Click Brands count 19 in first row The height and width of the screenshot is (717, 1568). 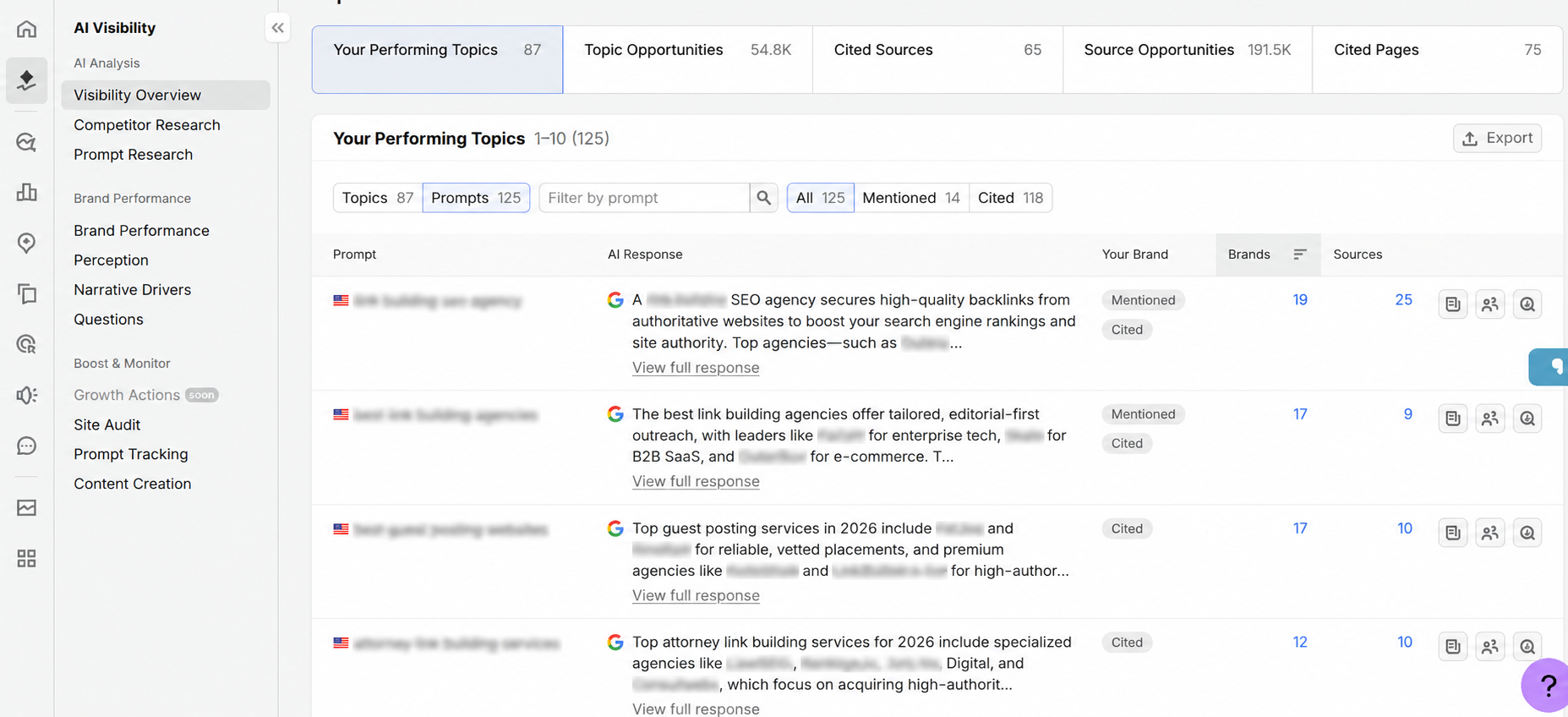point(1300,300)
